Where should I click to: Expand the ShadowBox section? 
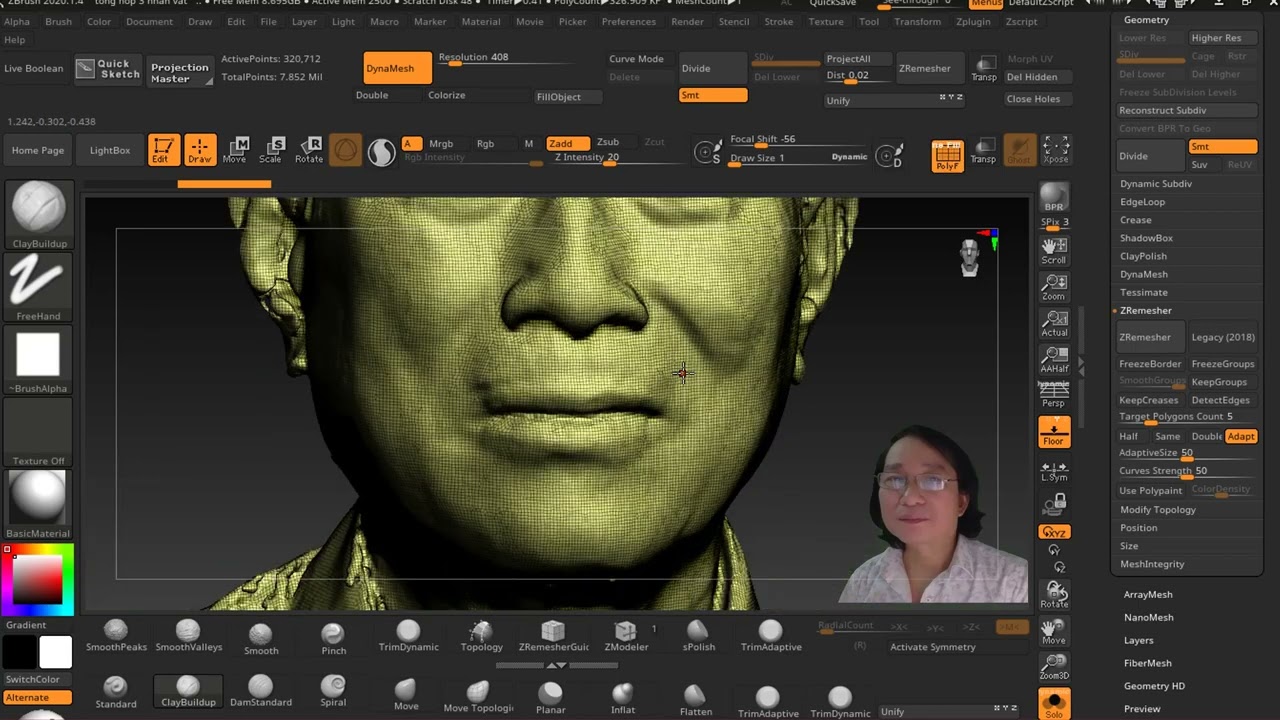click(1146, 238)
